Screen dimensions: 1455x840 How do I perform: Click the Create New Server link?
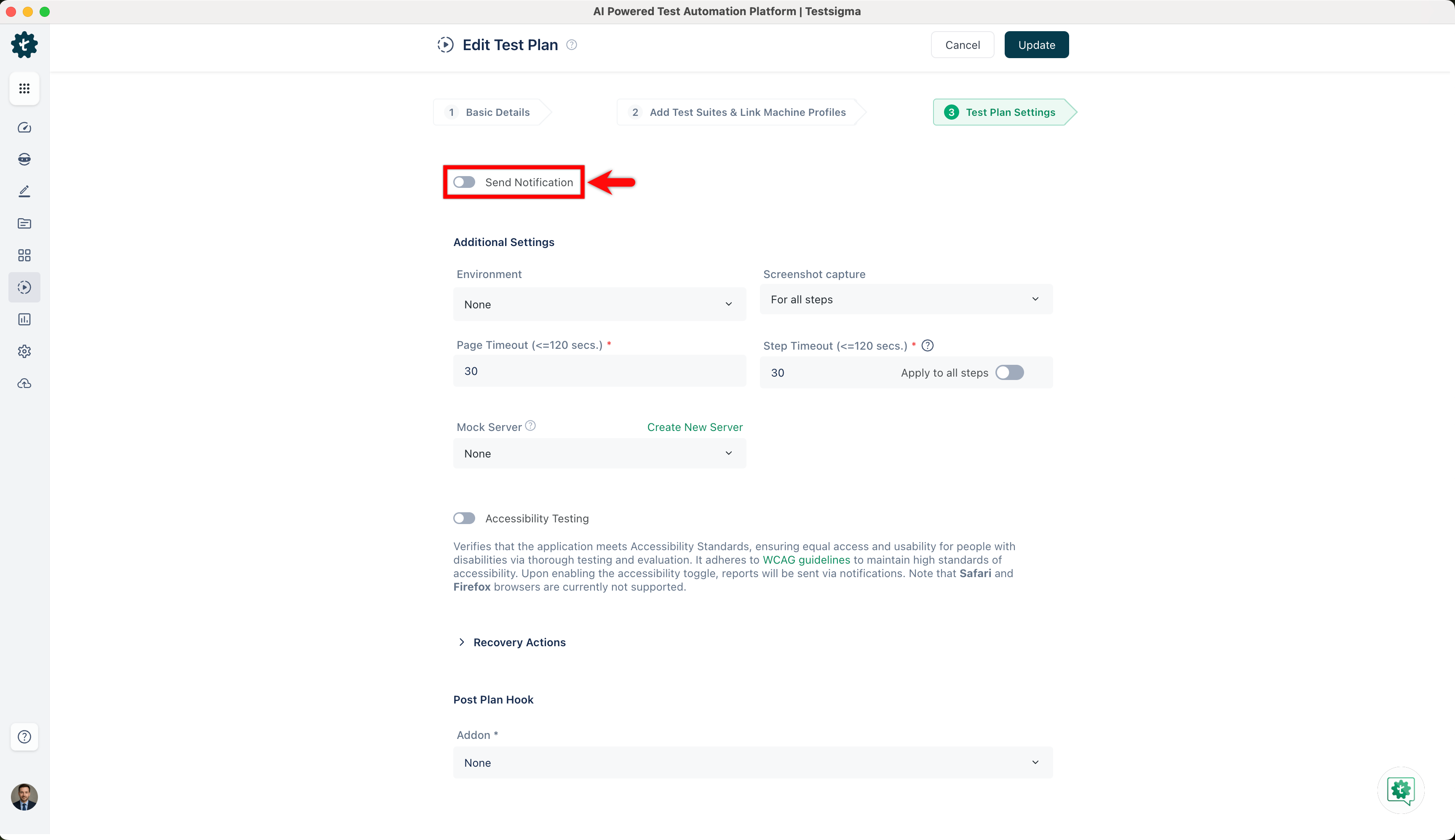coord(695,427)
